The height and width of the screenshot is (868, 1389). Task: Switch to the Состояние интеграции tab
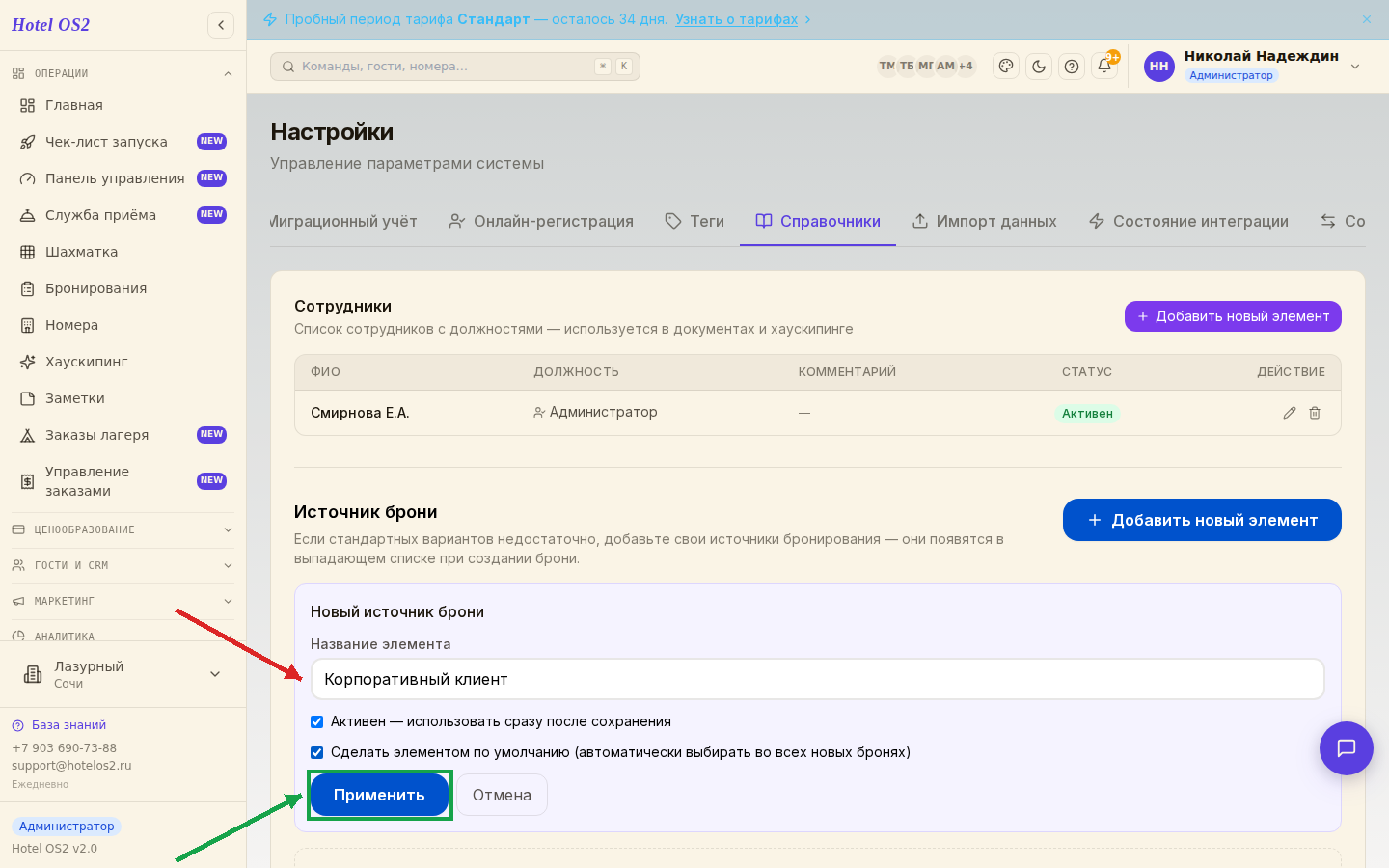coord(1188,221)
